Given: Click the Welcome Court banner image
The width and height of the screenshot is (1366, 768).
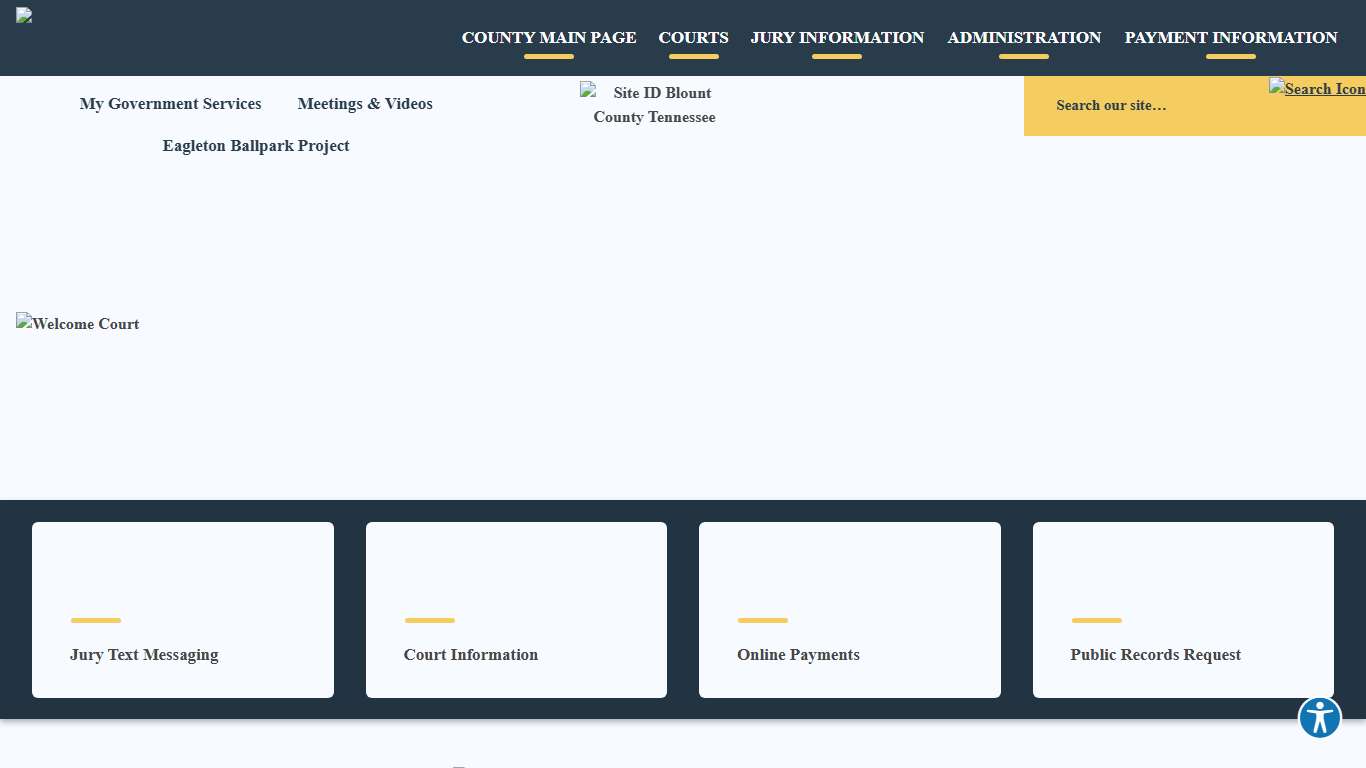Looking at the screenshot, I should click(x=77, y=324).
